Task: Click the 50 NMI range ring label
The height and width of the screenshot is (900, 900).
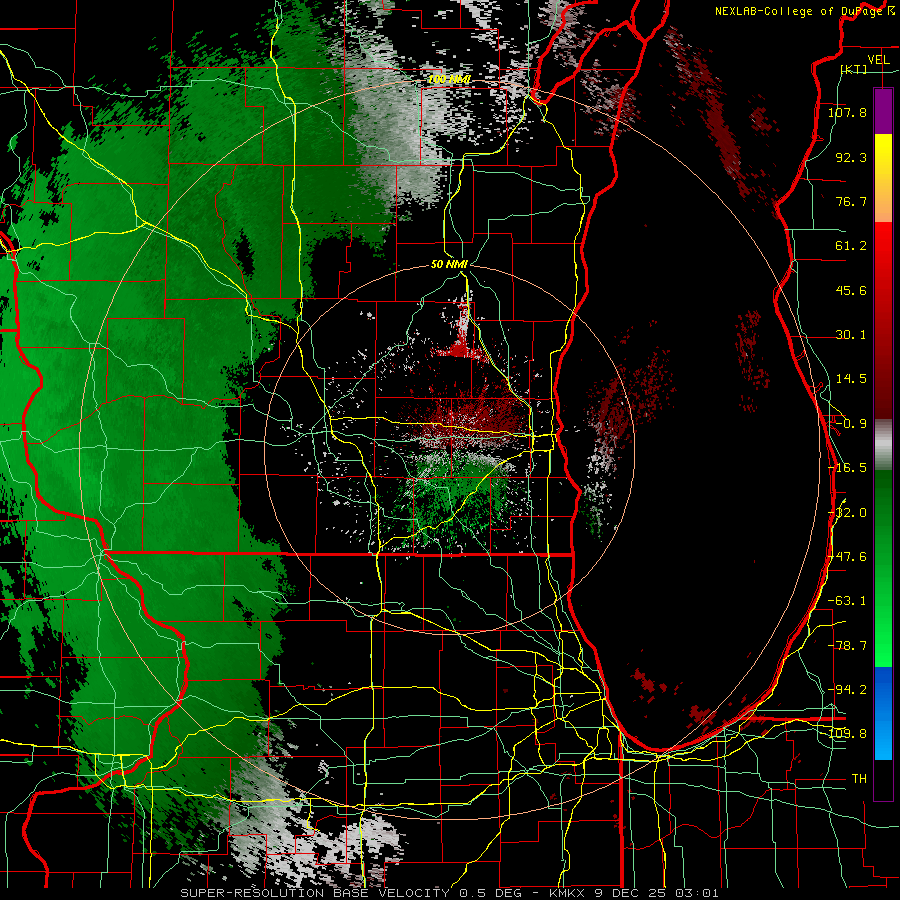Action: pos(449,264)
